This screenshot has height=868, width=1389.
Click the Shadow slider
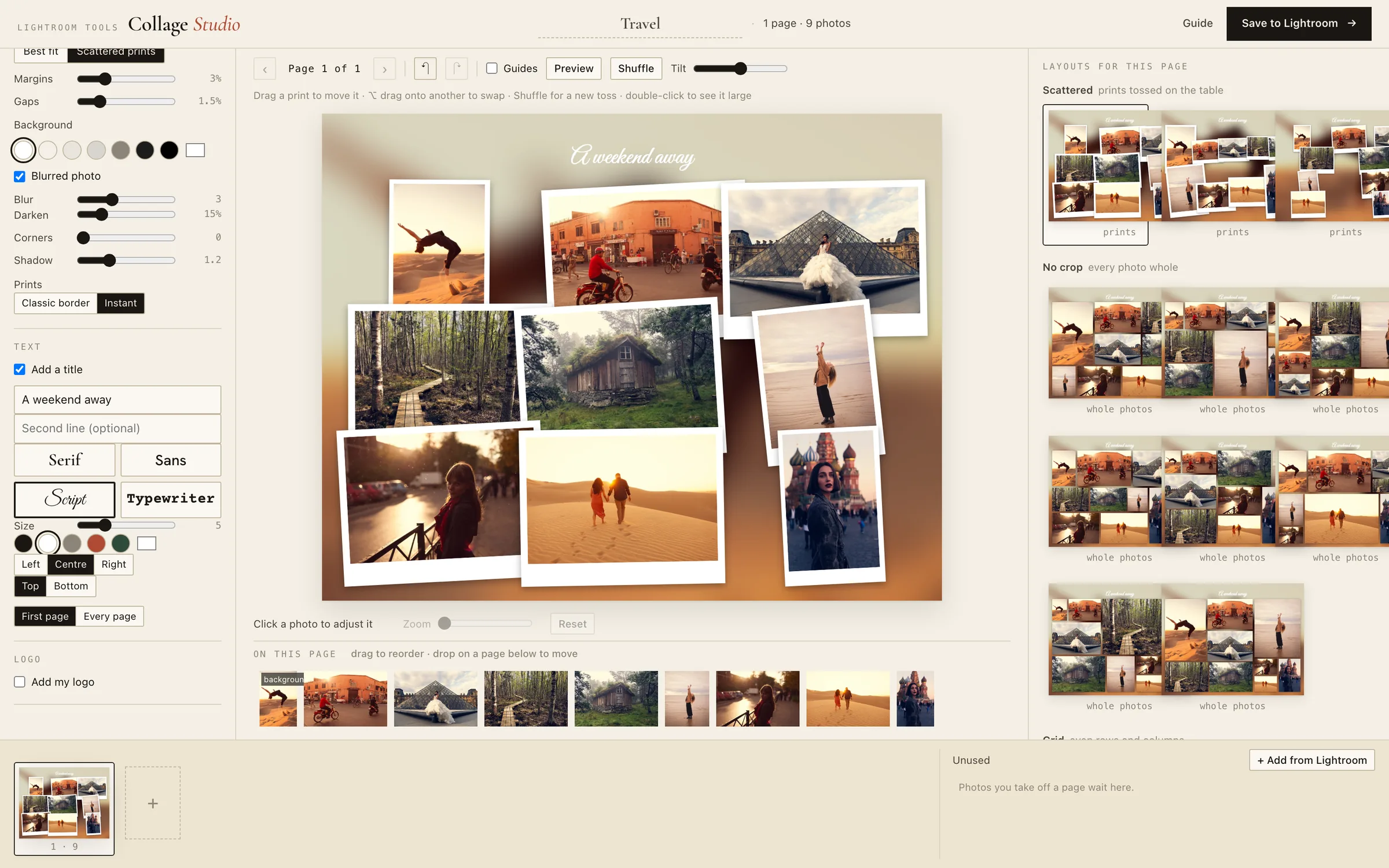[126, 260]
